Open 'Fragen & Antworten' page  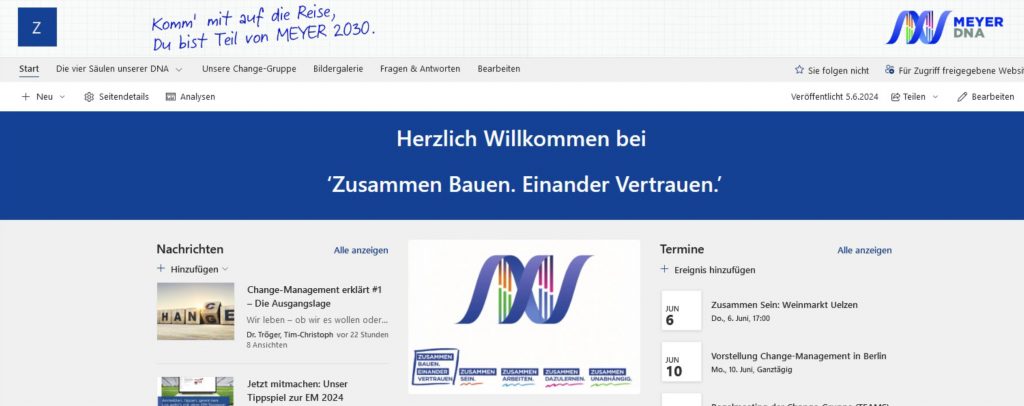click(420, 69)
